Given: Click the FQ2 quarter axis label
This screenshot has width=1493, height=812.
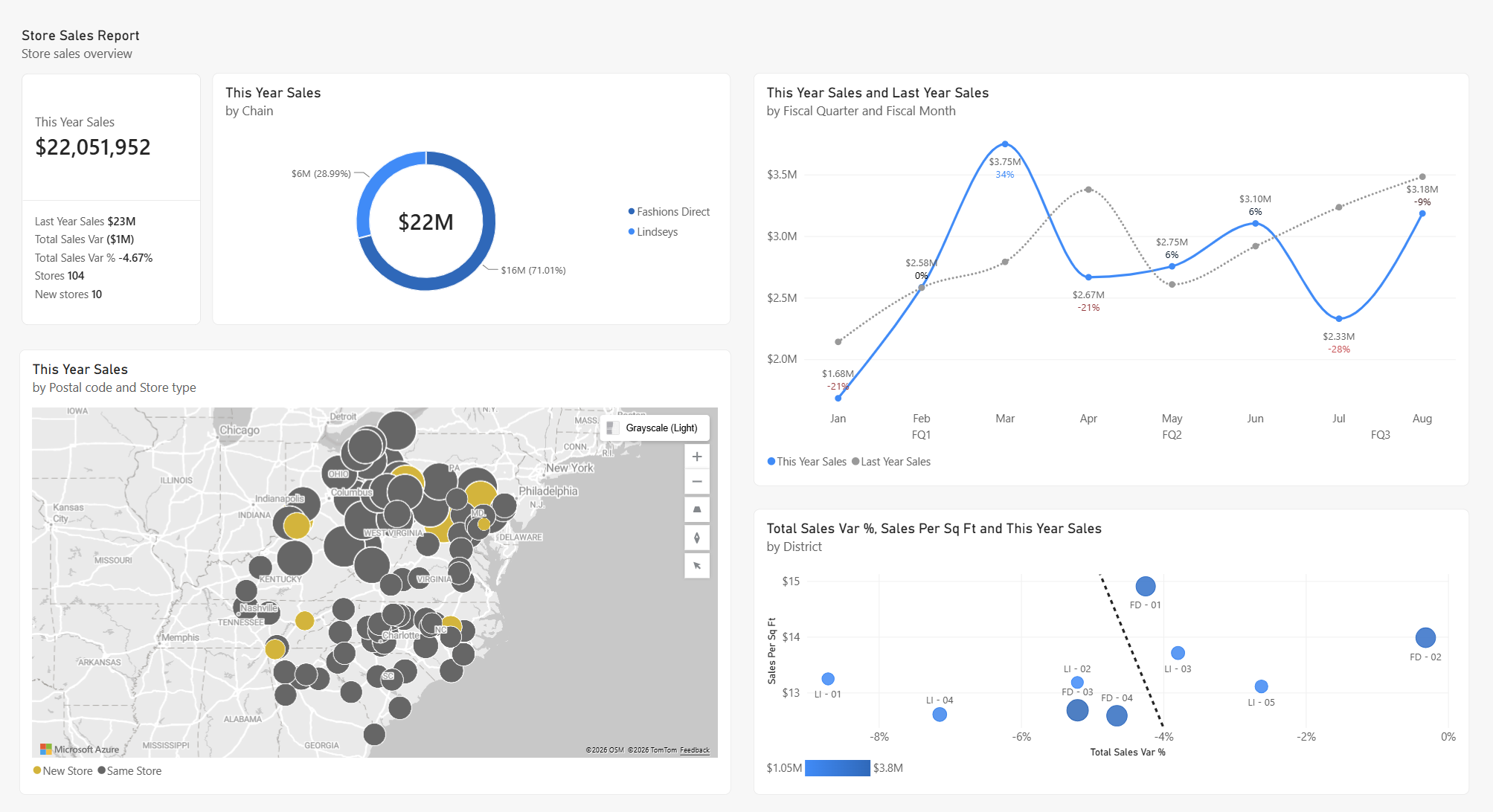Looking at the screenshot, I should tap(1172, 435).
